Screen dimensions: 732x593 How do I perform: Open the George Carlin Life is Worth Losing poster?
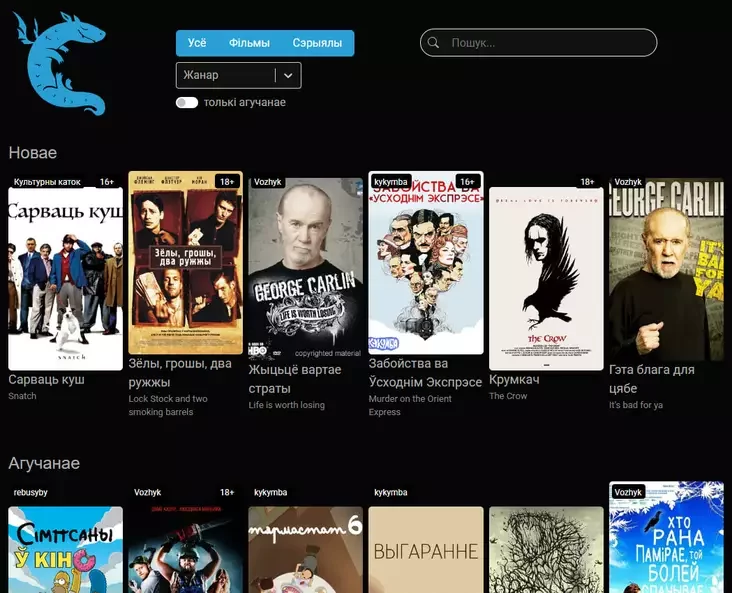[x=305, y=269]
